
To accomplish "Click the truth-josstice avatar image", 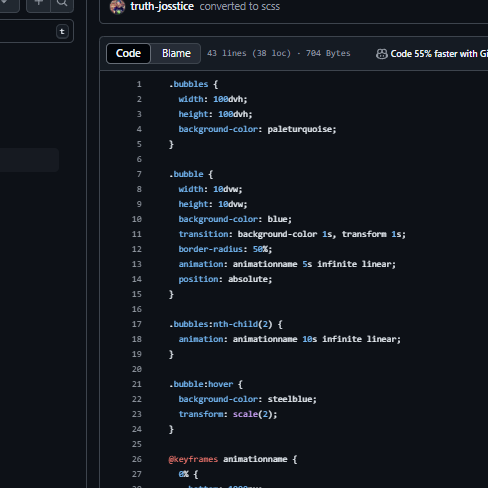I will tap(118, 7).
